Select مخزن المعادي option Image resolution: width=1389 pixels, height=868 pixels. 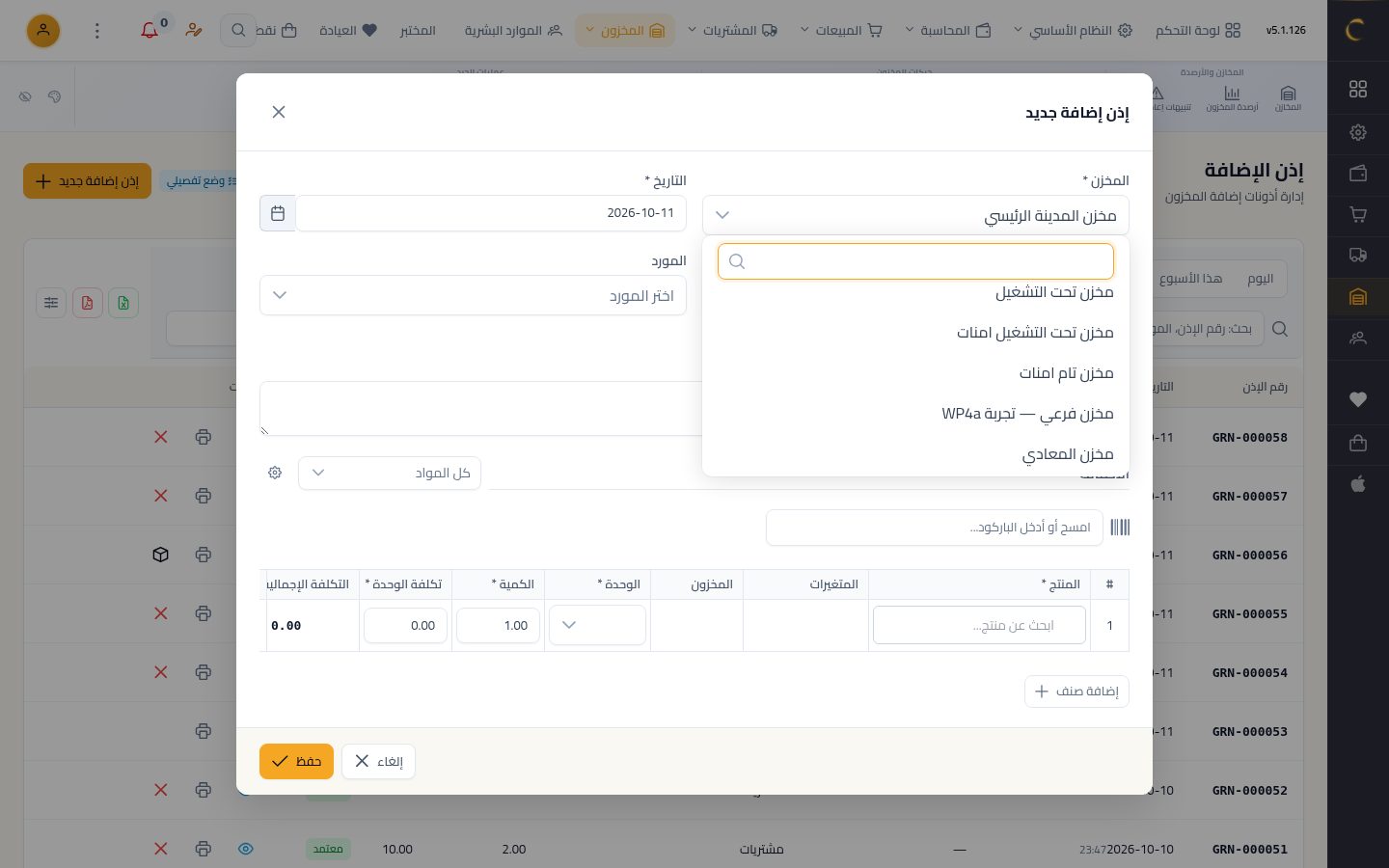point(915,454)
